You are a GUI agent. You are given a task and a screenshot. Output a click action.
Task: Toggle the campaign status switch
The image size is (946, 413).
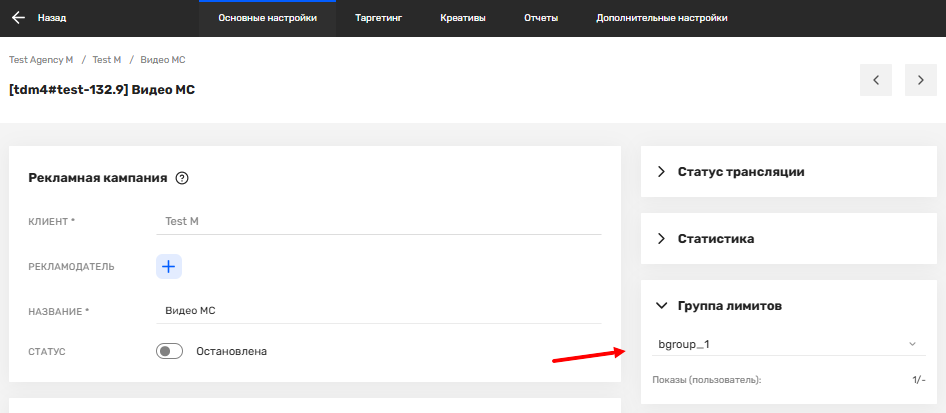click(x=170, y=351)
